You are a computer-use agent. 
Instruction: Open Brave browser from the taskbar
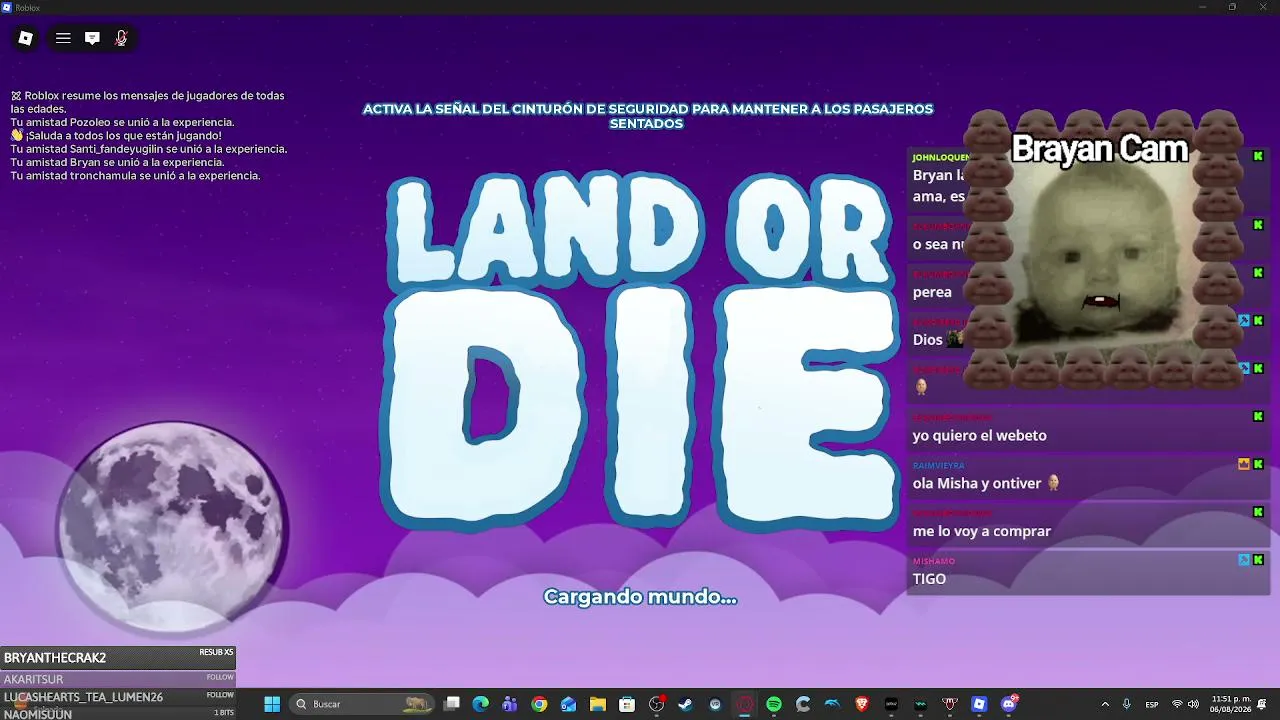tap(862, 704)
